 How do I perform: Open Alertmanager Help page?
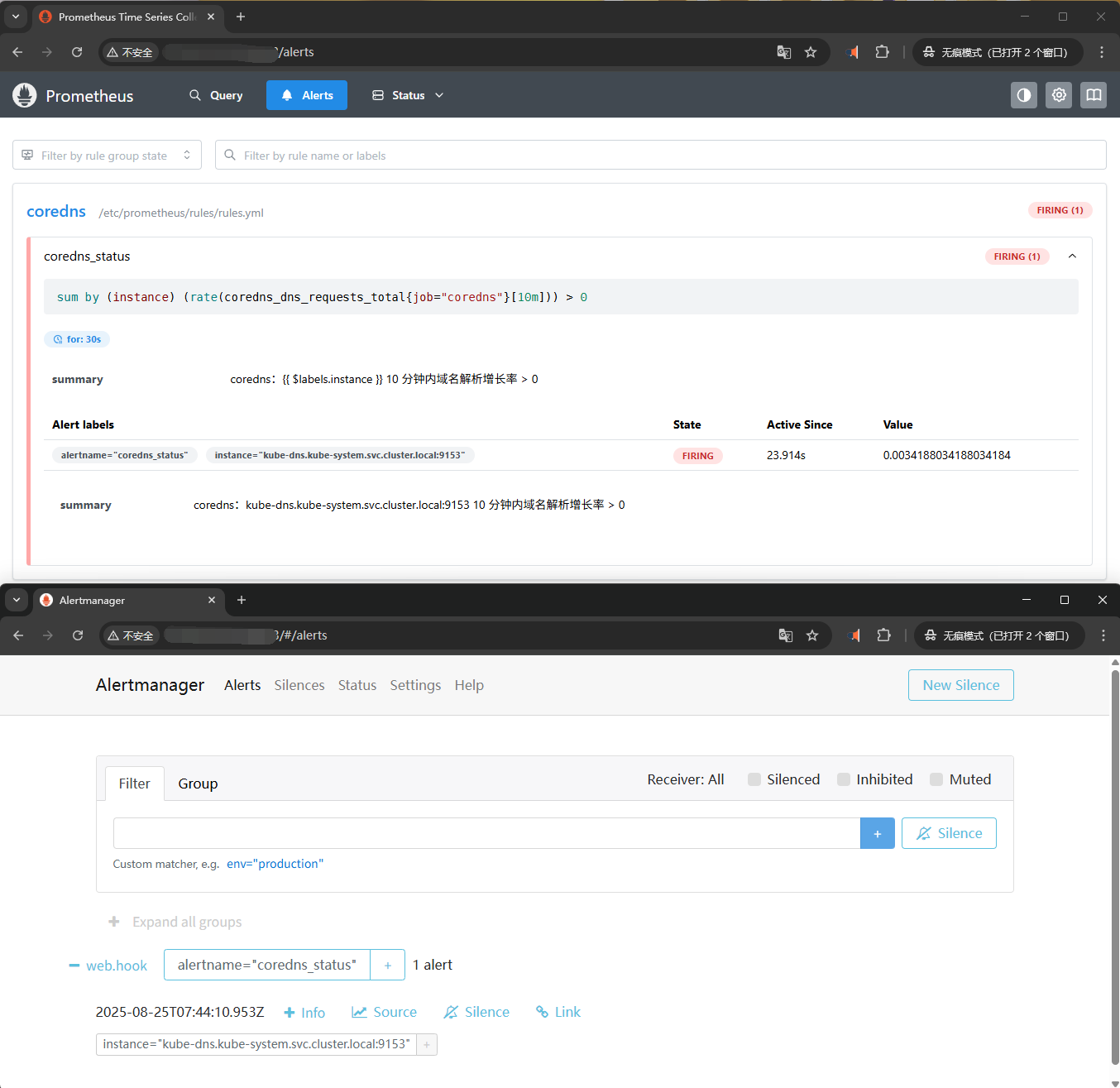point(469,685)
